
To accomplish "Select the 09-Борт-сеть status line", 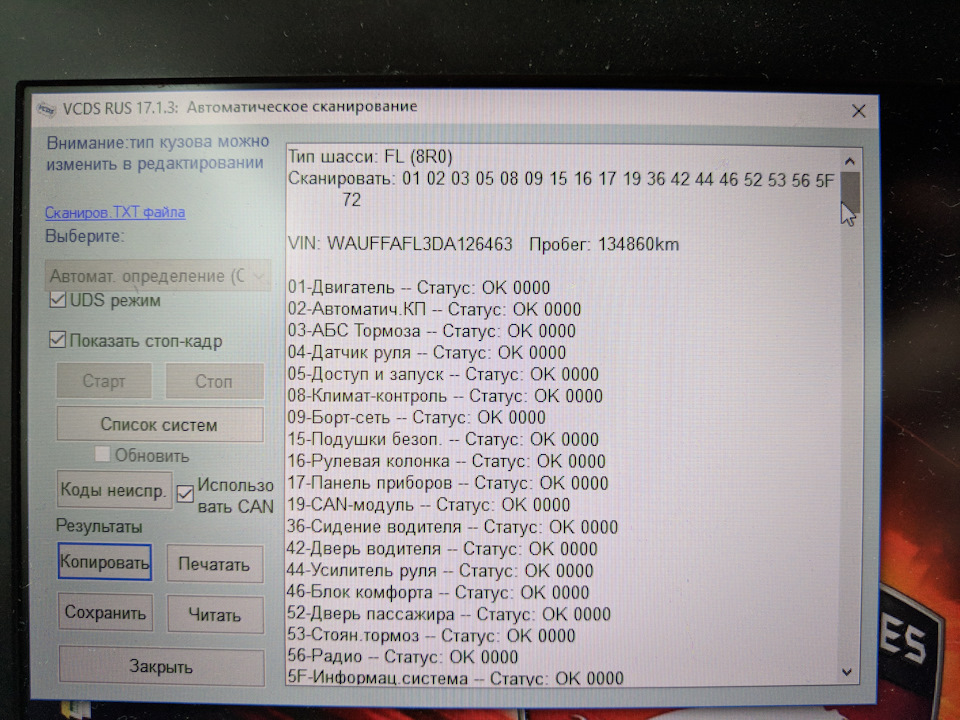I will coord(416,418).
